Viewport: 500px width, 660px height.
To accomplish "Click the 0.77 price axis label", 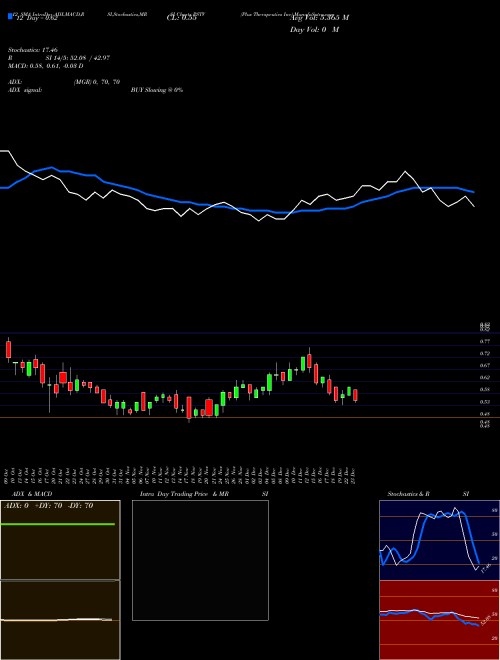I will click(484, 341).
